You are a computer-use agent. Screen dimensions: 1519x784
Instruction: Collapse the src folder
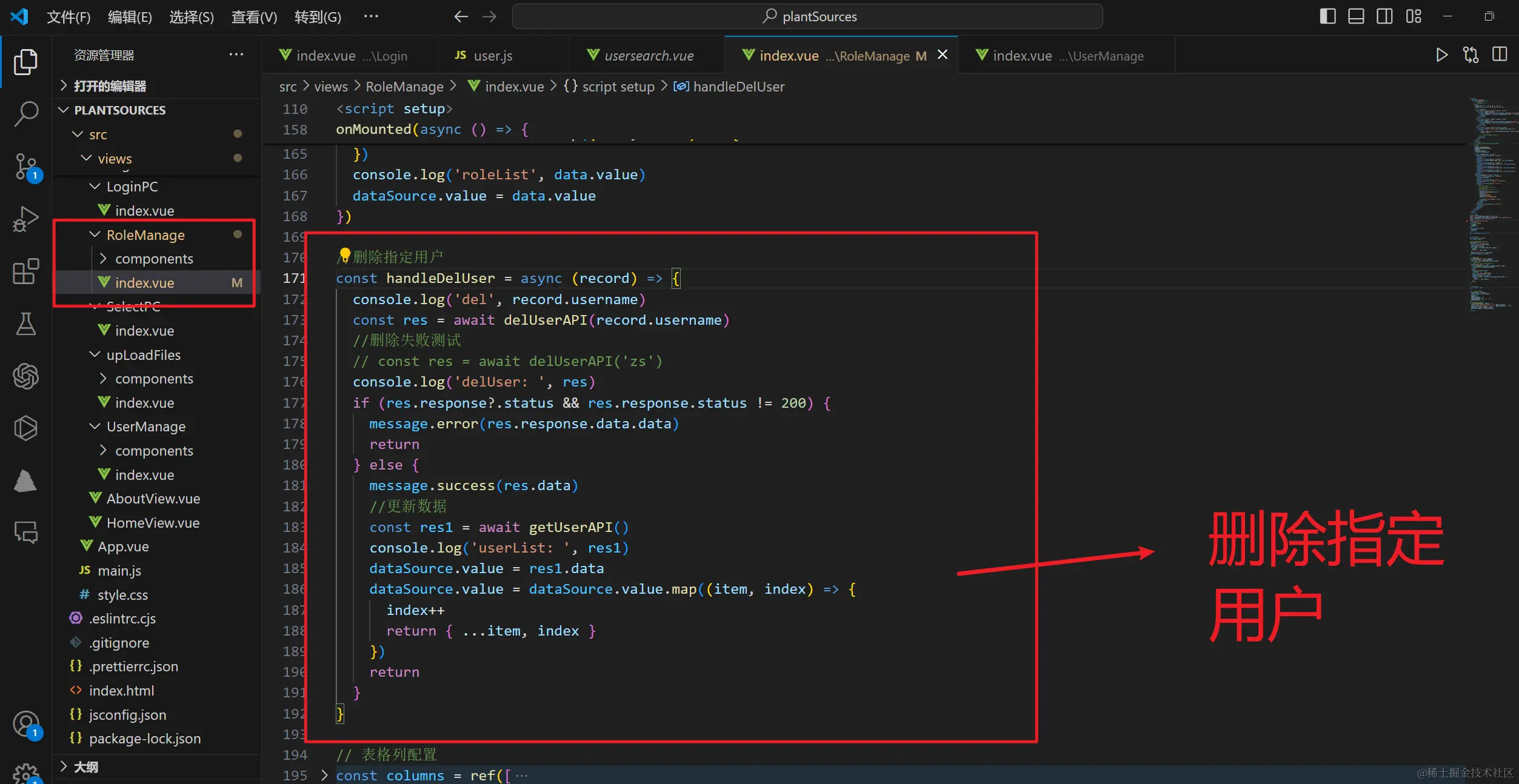click(x=156, y=135)
